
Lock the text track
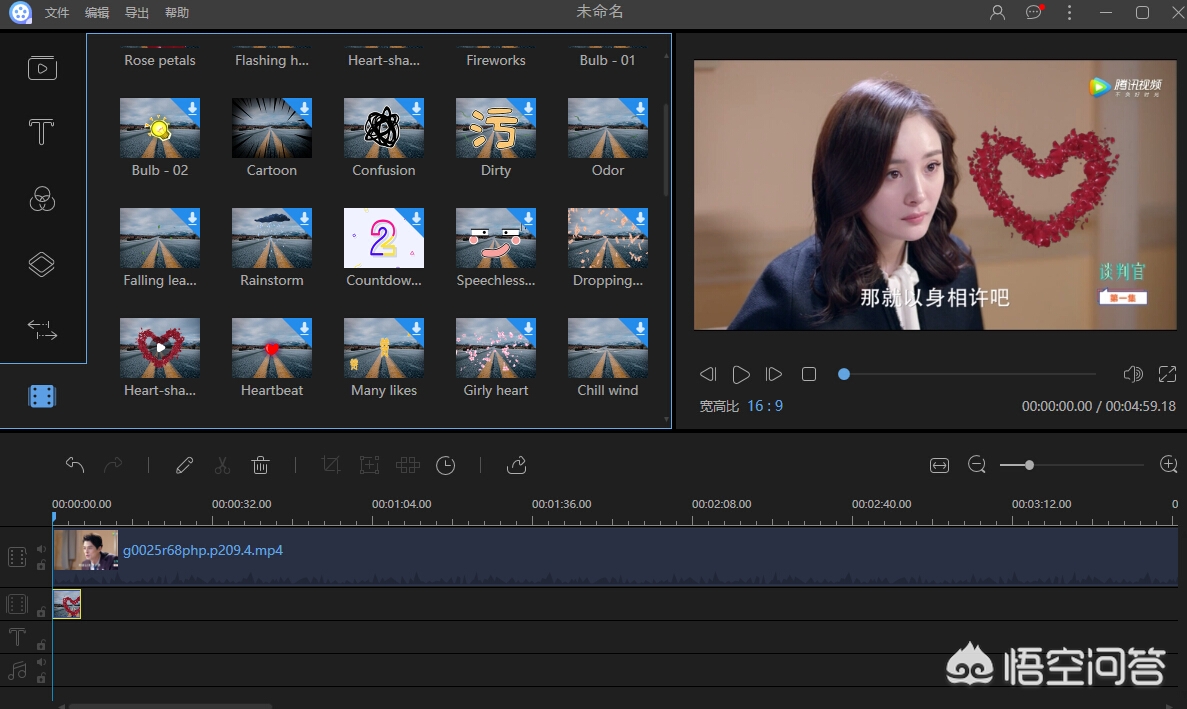click(x=42, y=645)
